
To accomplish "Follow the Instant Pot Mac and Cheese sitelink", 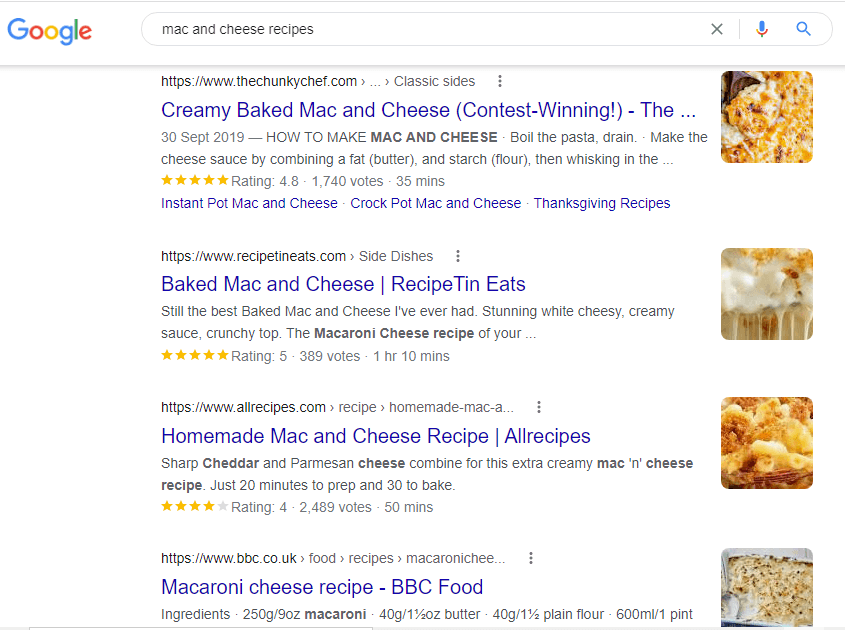I will click(x=249, y=203).
